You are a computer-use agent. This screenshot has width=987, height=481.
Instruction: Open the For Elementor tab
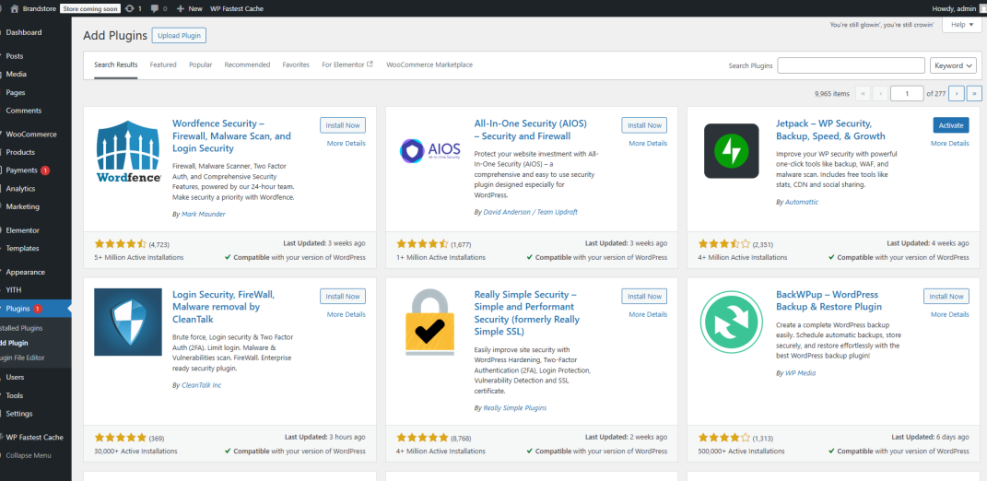[x=347, y=65]
